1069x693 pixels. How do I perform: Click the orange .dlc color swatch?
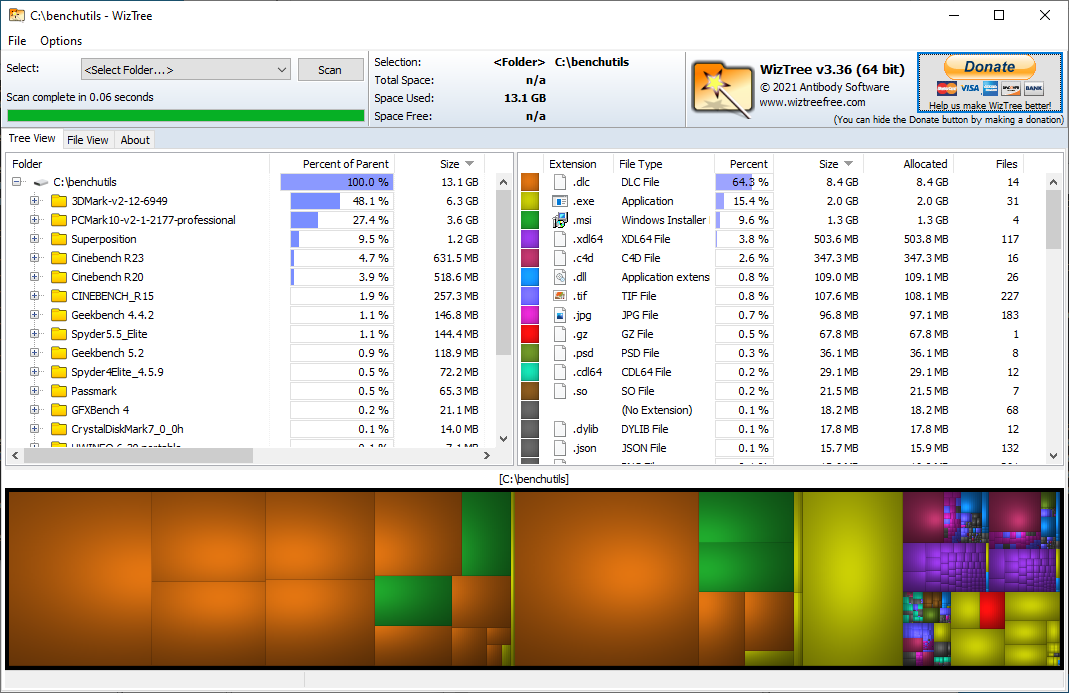point(530,182)
